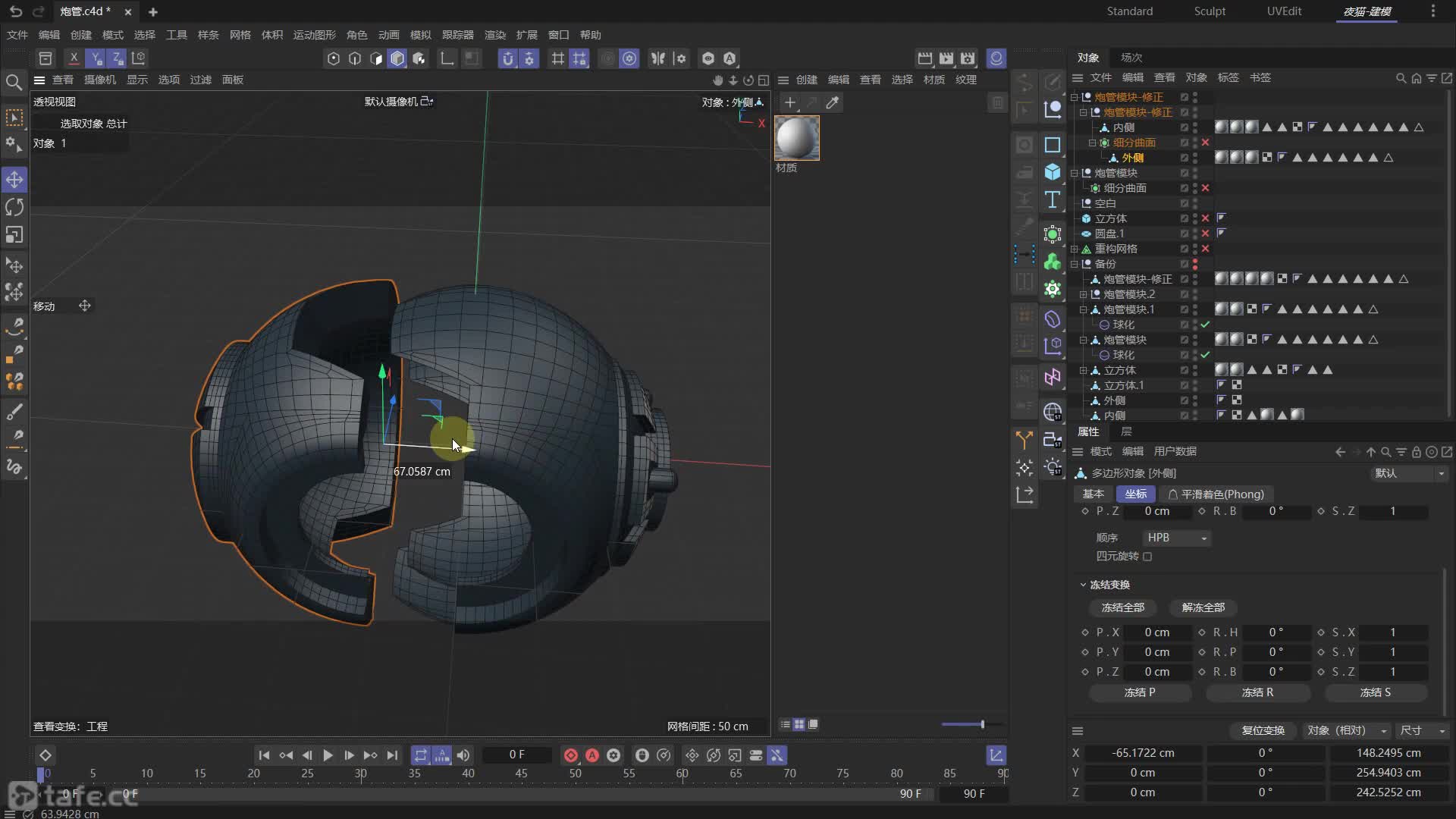Open the 顺序 HPB dropdown
Viewport: 1456px width, 819px height.
[1176, 538]
